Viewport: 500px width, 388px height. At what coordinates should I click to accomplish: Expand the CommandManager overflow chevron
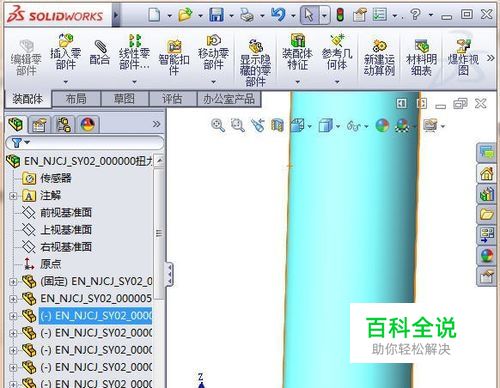tap(490, 58)
